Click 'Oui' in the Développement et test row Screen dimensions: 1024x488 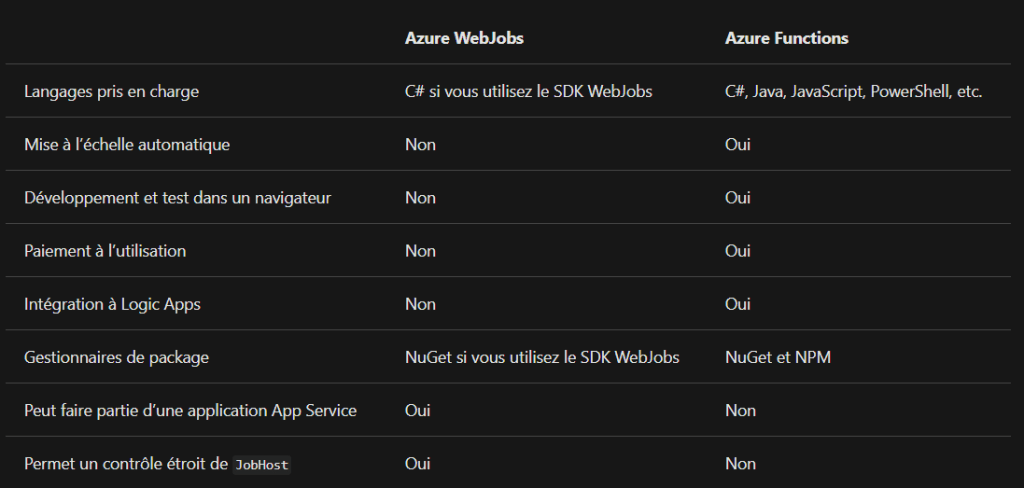point(737,198)
